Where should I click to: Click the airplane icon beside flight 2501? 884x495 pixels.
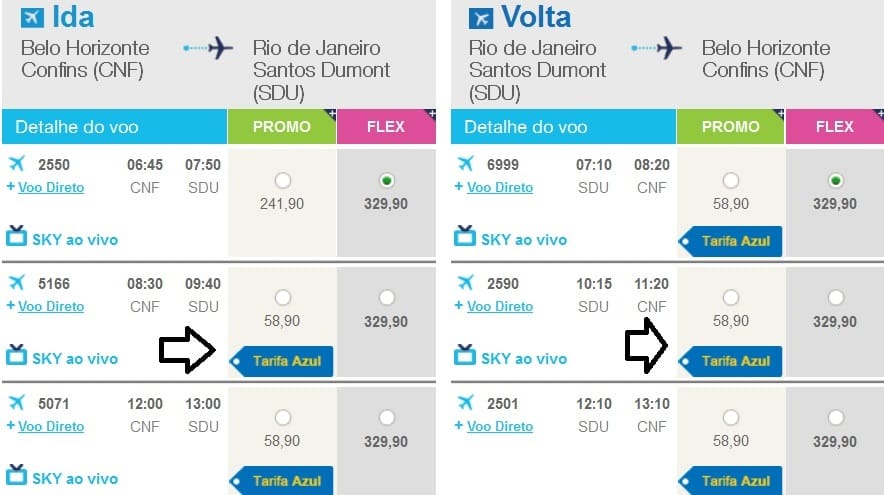(x=465, y=403)
